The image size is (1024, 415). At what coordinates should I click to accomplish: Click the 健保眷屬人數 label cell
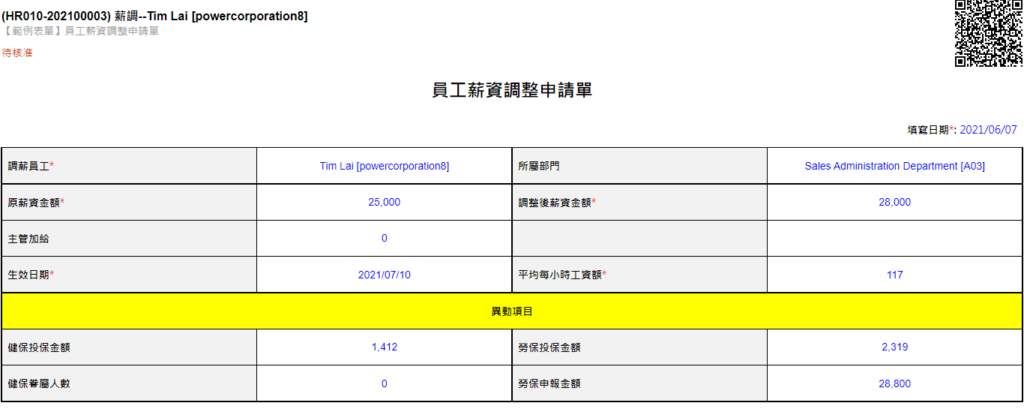[129, 384]
